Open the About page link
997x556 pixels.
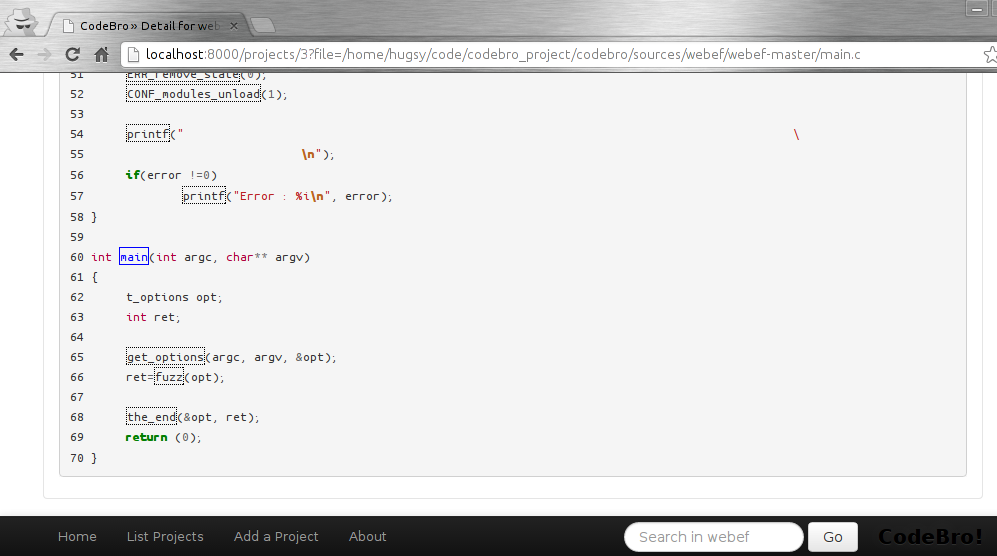368,536
